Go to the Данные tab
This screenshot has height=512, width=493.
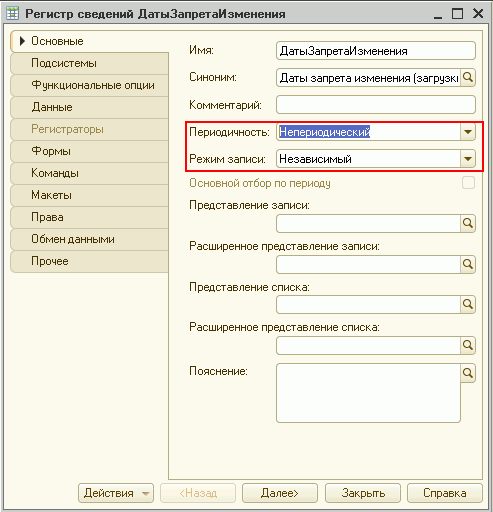point(89,107)
